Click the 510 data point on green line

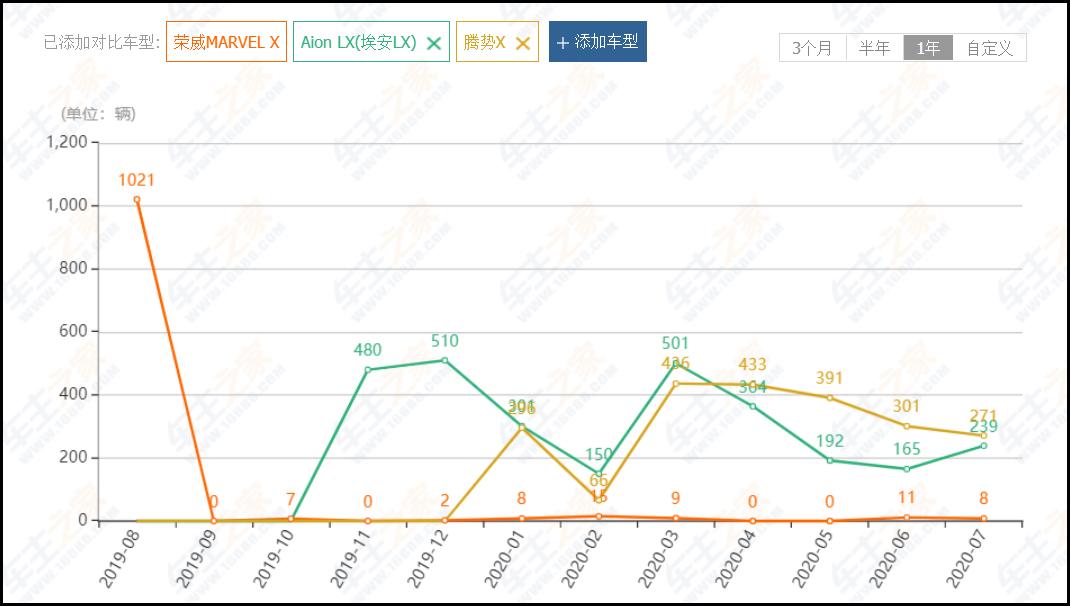(443, 358)
